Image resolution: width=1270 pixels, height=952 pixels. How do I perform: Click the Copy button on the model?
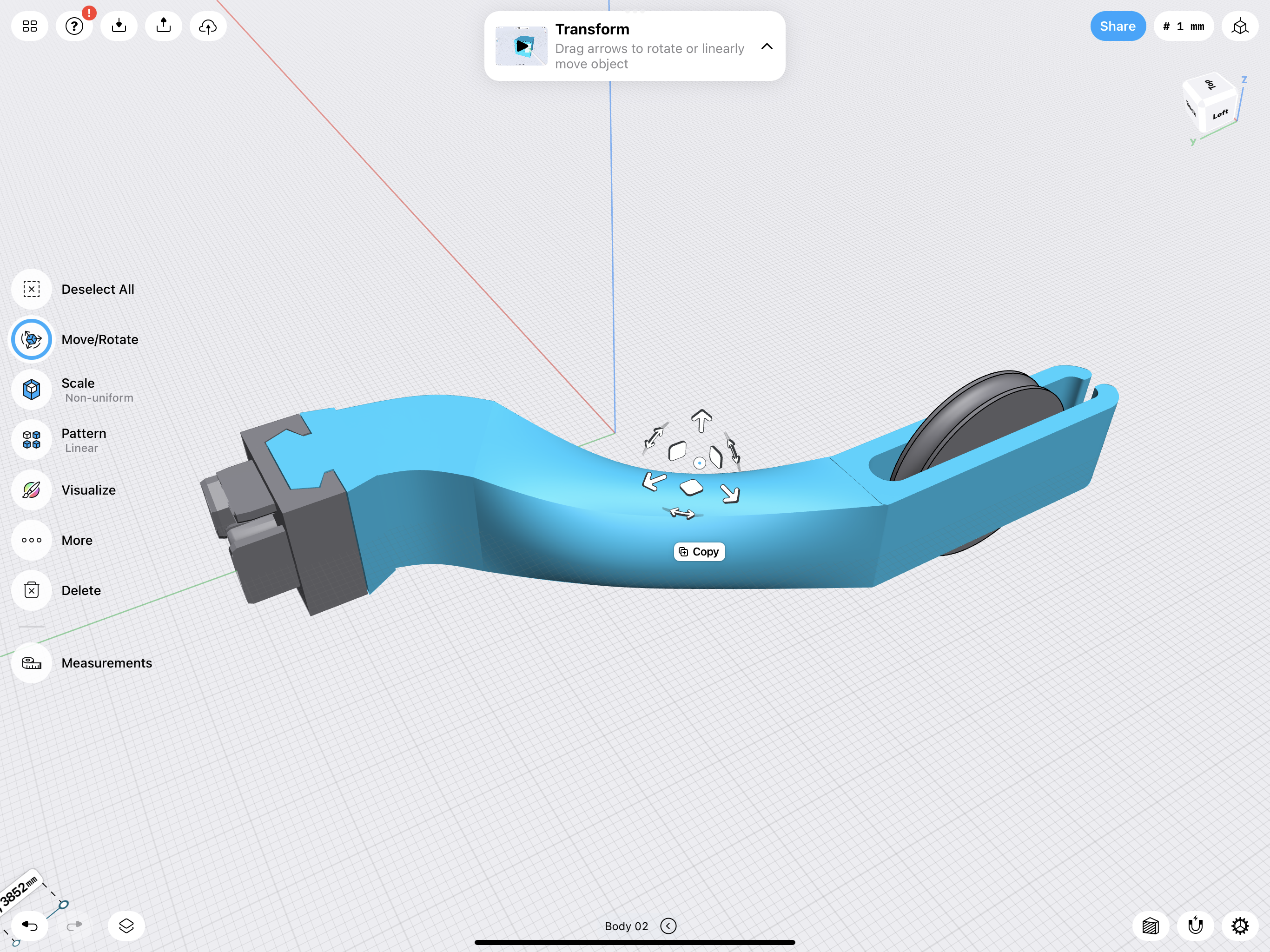click(699, 551)
